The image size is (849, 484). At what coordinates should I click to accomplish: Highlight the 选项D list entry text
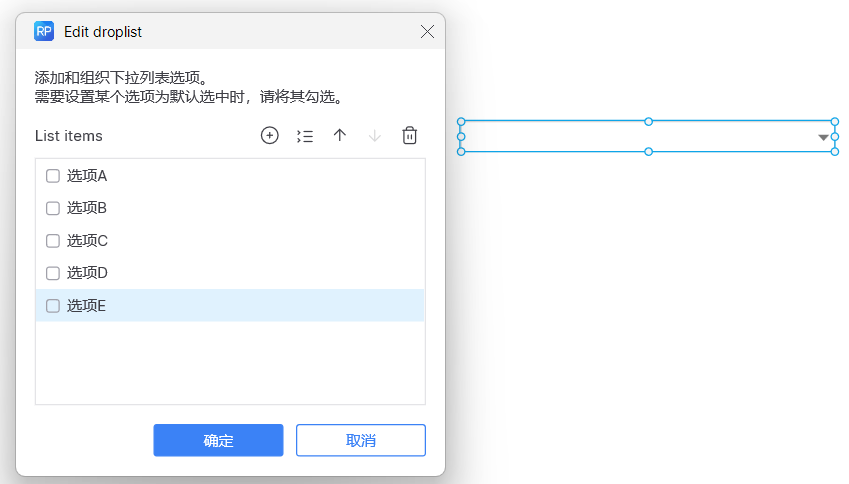87,273
